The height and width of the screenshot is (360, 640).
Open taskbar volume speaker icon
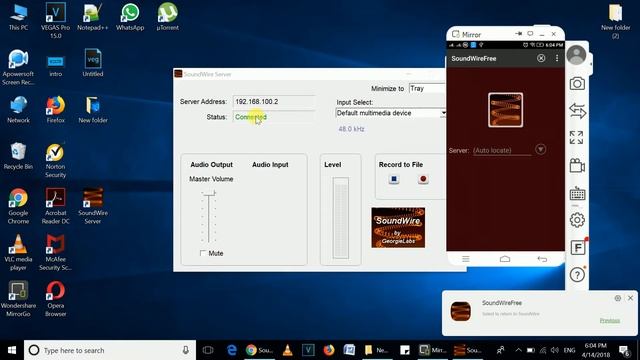pyautogui.click(x=554, y=350)
